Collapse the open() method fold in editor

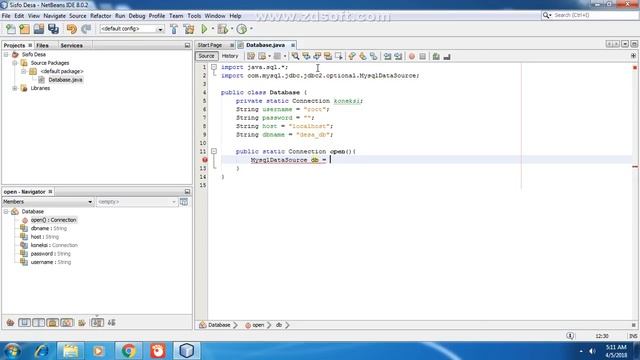[213, 151]
